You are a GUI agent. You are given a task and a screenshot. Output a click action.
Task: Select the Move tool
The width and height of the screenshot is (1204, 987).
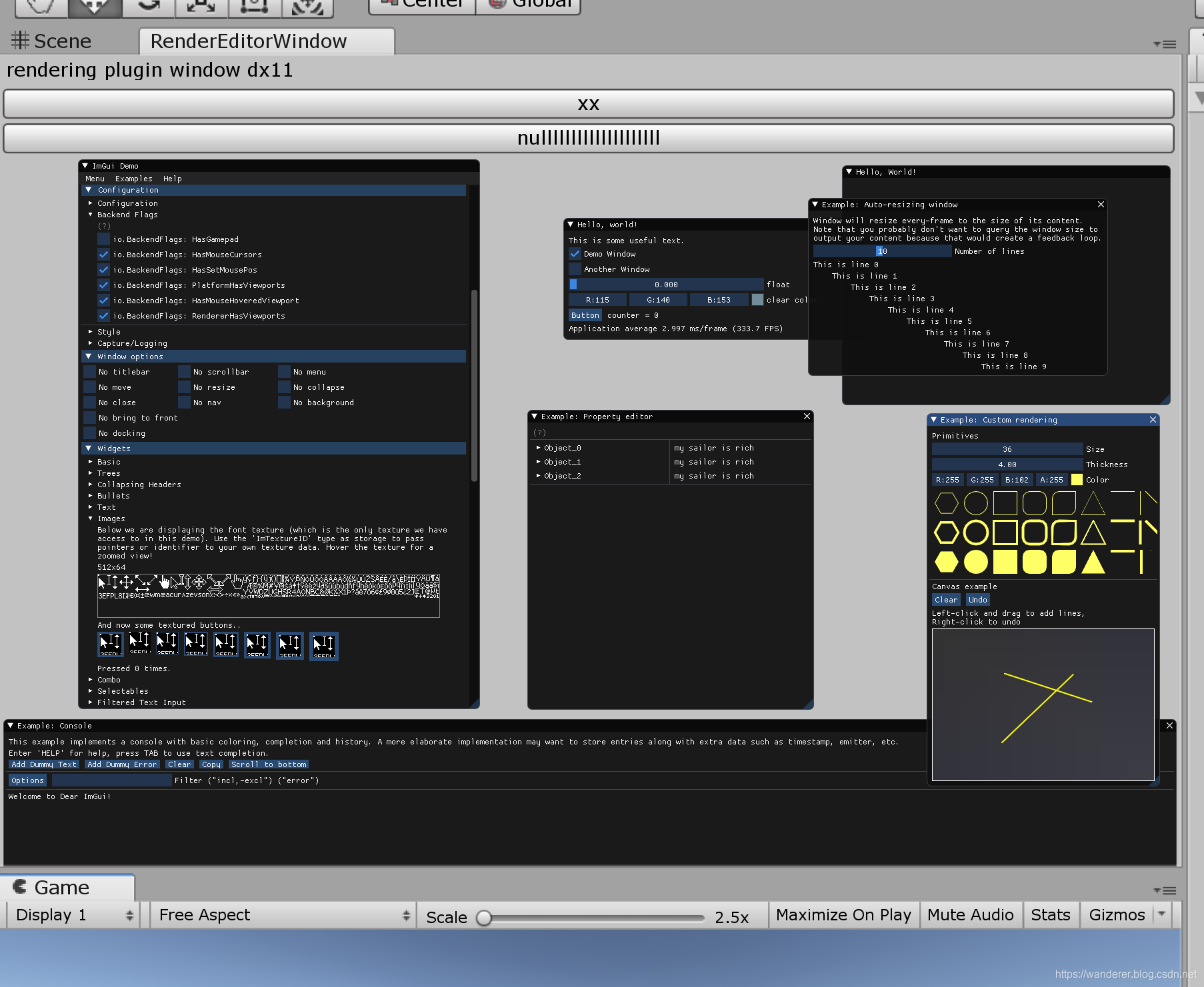[x=95, y=5]
